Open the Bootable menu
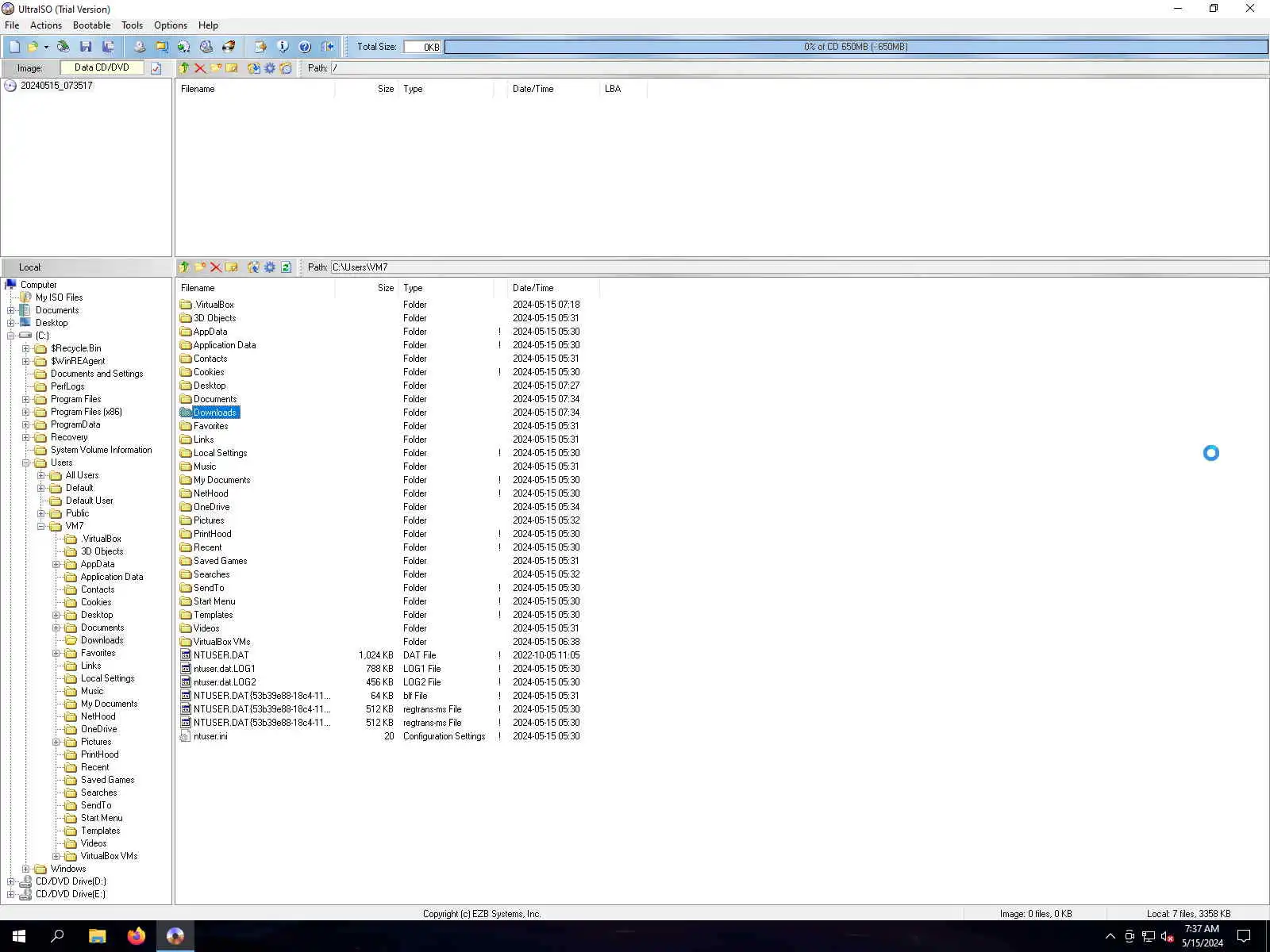 tap(92, 25)
